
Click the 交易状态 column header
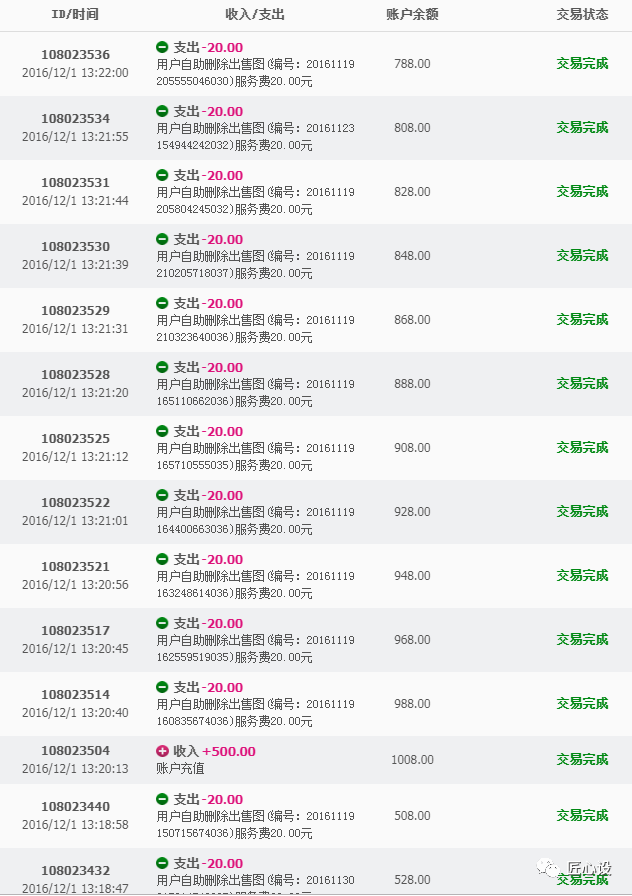point(582,15)
